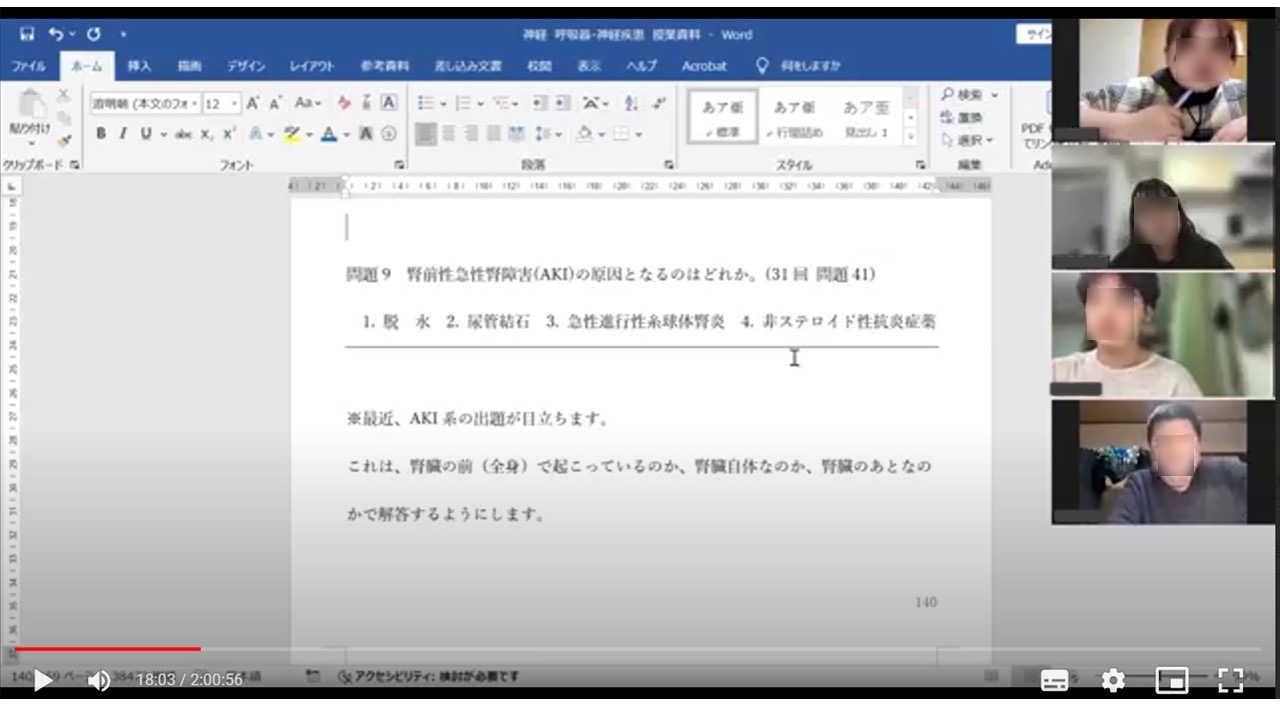Image resolution: width=1280 pixels, height=720 pixels.
Task: Enter fullscreen video mode
Action: [x=1231, y=681]
